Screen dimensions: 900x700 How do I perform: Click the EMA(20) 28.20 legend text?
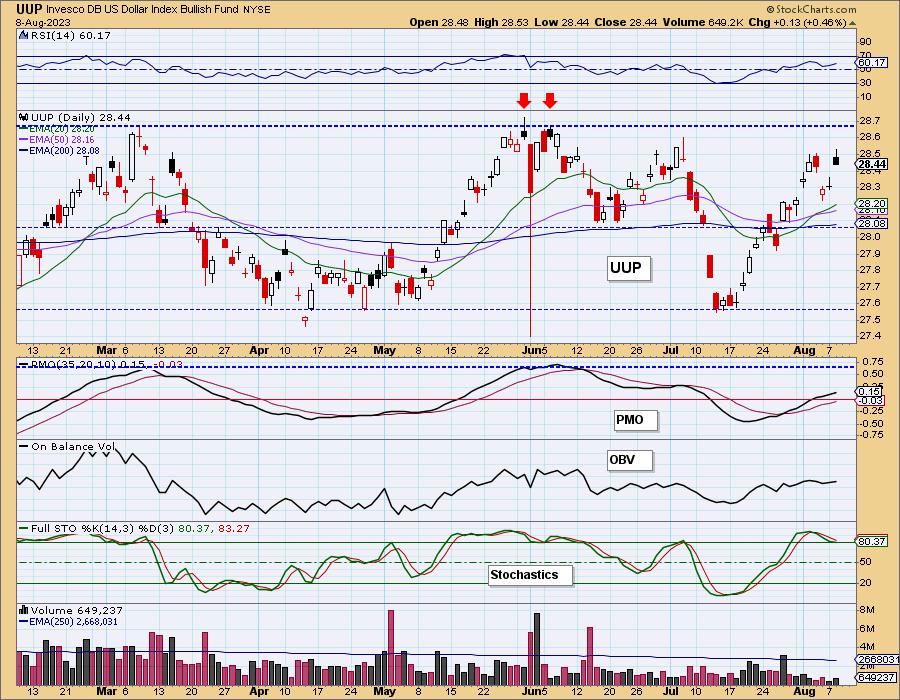61,129
